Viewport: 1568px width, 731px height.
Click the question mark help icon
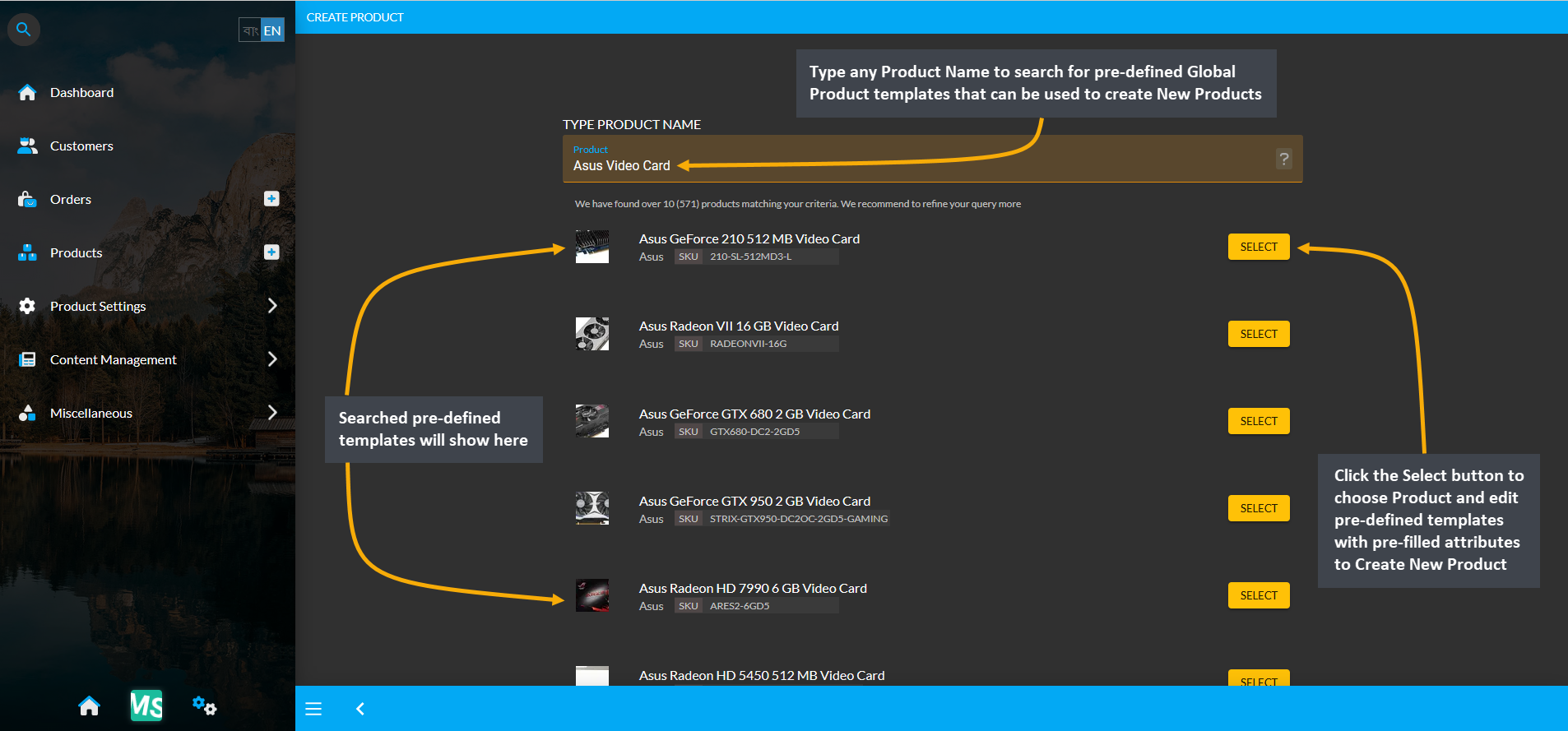(1284, 159)
